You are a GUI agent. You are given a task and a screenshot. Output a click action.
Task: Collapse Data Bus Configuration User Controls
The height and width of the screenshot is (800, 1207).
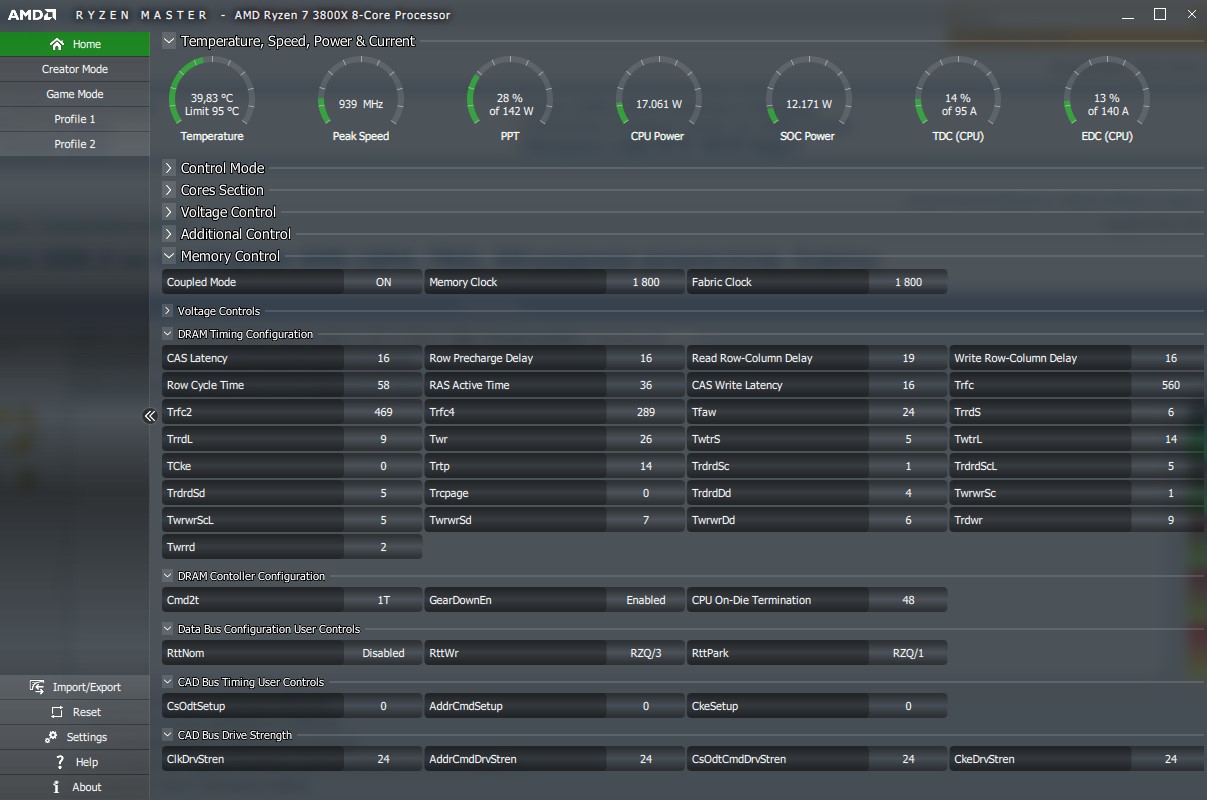[x=168, y=629]
